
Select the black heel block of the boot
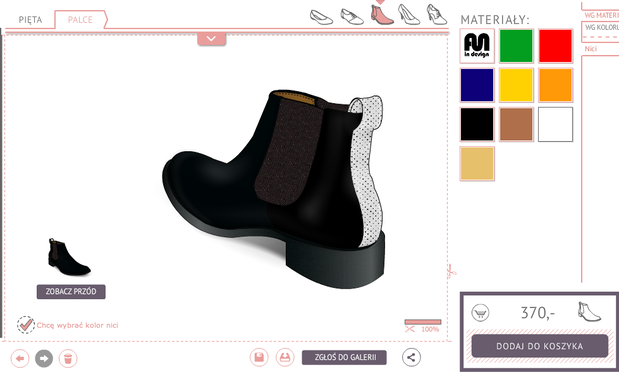coord(336,261)
